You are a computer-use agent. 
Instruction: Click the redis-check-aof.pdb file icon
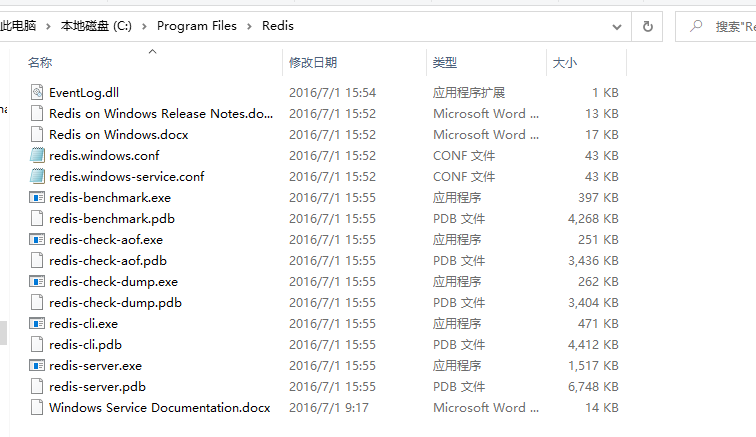point(37,260)
